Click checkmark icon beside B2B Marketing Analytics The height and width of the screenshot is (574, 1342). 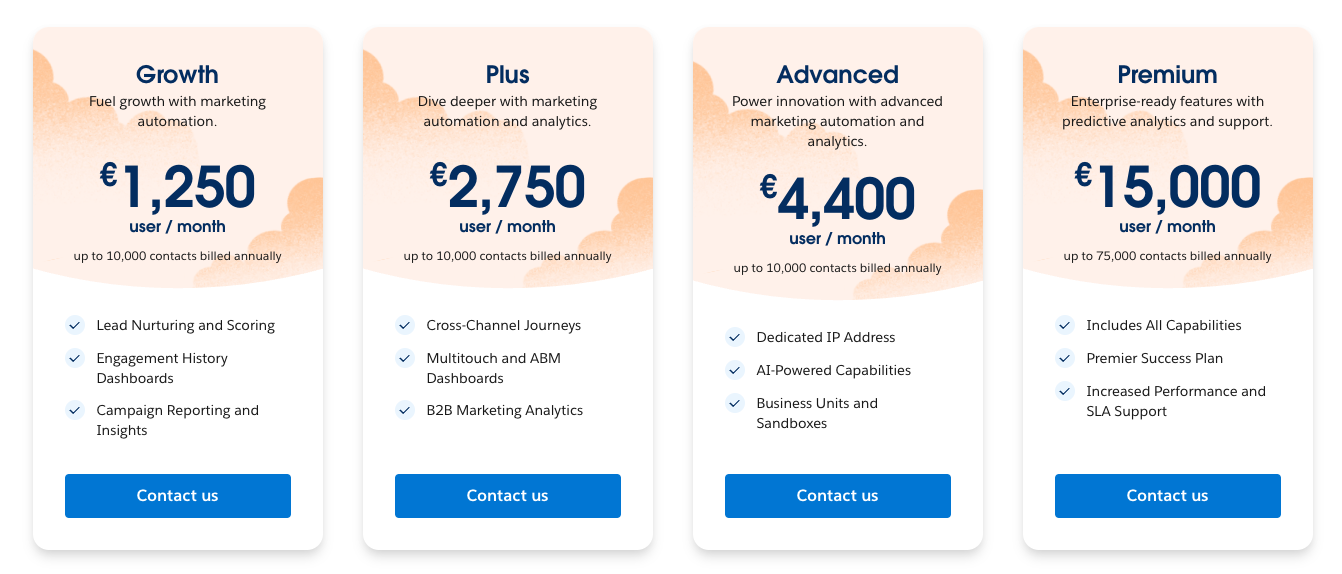pos(405,410)
